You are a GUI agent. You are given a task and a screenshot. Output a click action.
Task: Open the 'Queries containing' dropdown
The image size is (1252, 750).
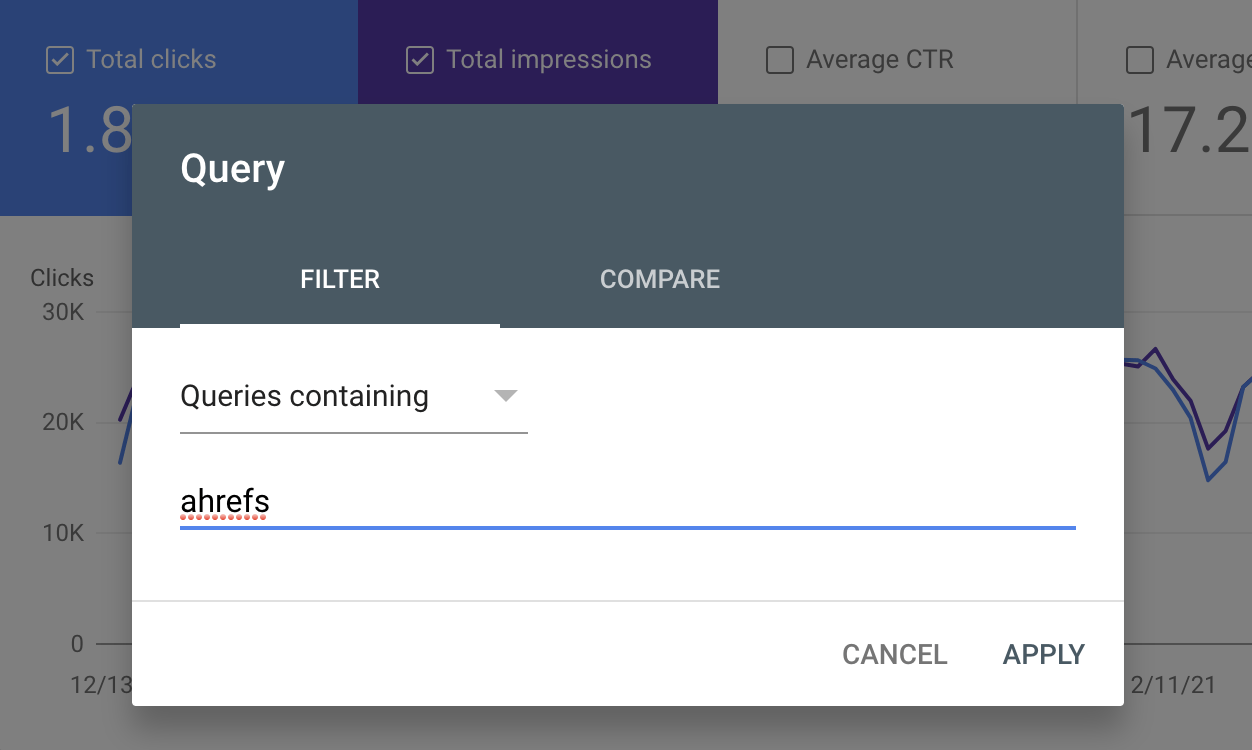(x=352, y=397)
